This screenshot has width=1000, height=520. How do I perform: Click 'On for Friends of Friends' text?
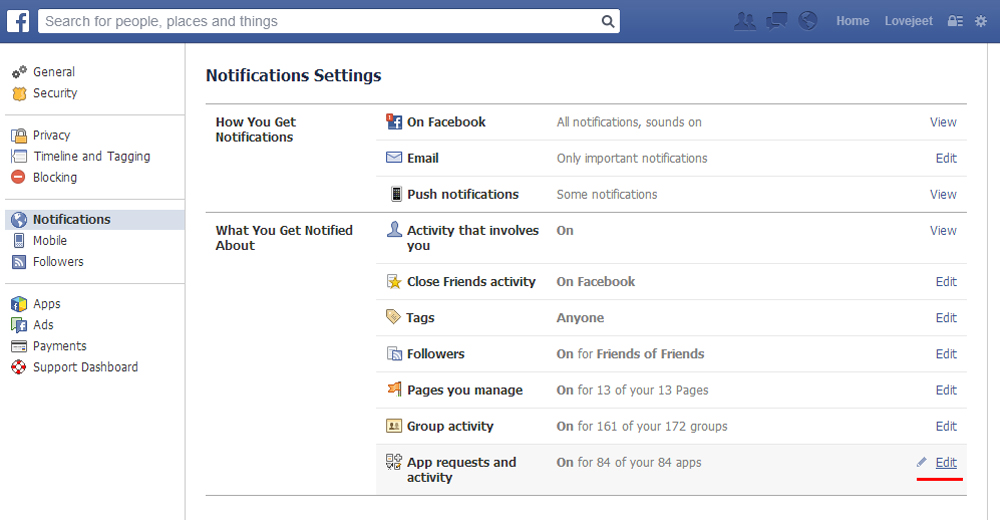click(x=630, y=353)
